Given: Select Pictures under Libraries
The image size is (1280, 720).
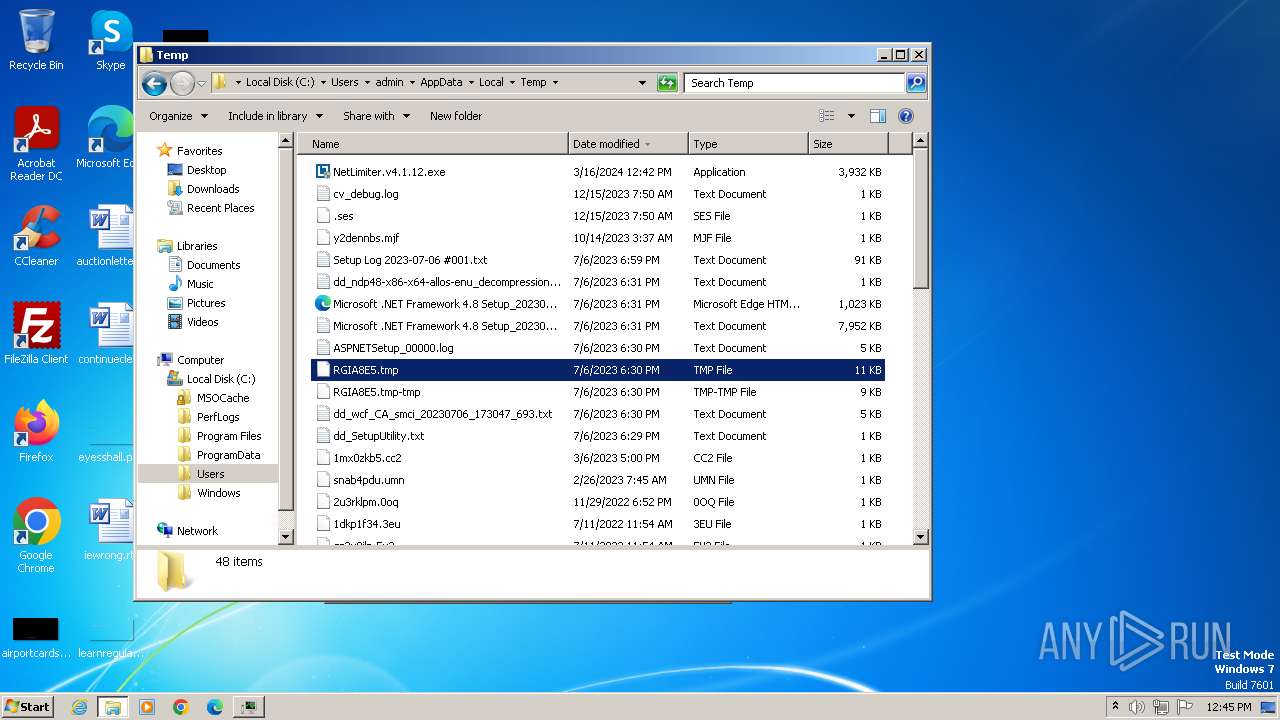Looking at the screenshot, I should point(206,303).
